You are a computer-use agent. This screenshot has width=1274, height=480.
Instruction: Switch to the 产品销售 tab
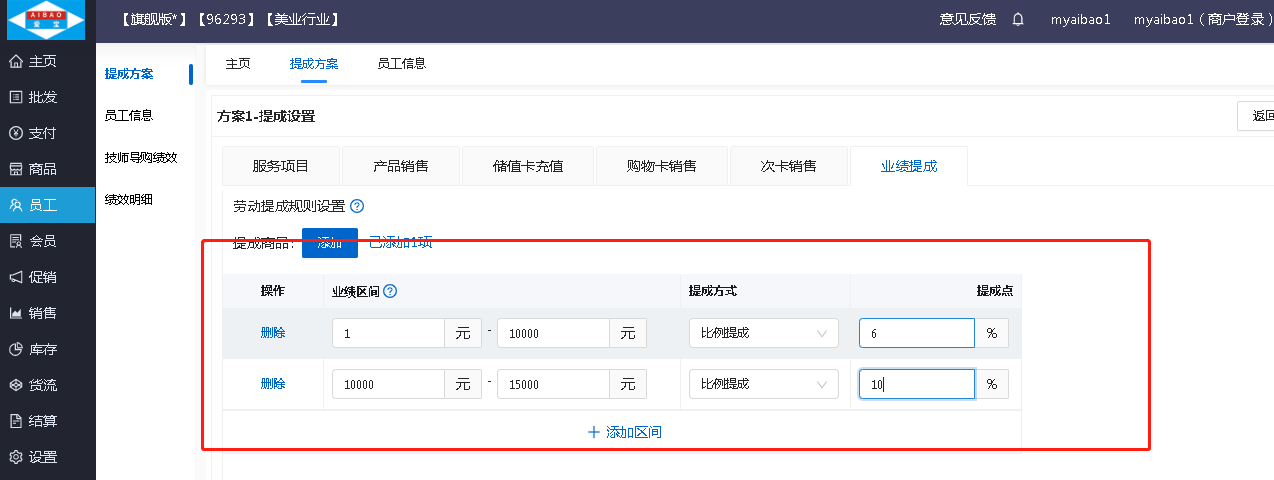401,166
